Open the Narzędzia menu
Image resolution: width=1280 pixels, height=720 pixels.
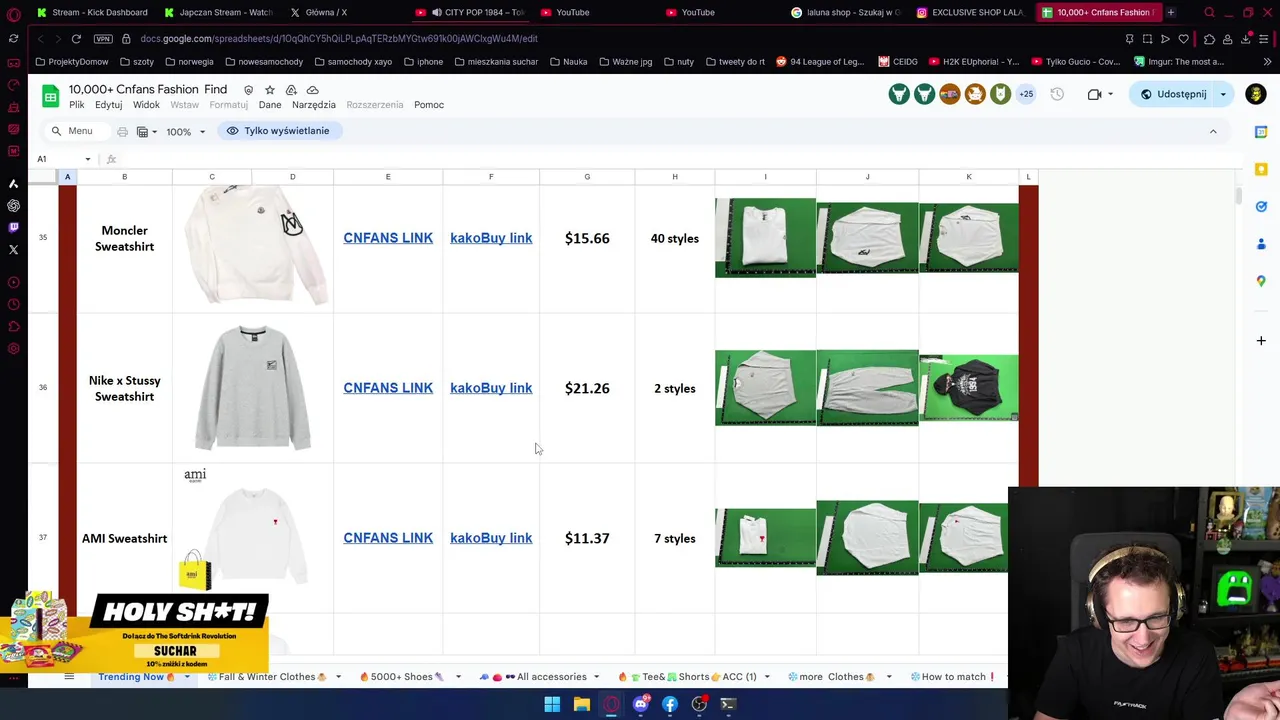click(x=313, y=105)
